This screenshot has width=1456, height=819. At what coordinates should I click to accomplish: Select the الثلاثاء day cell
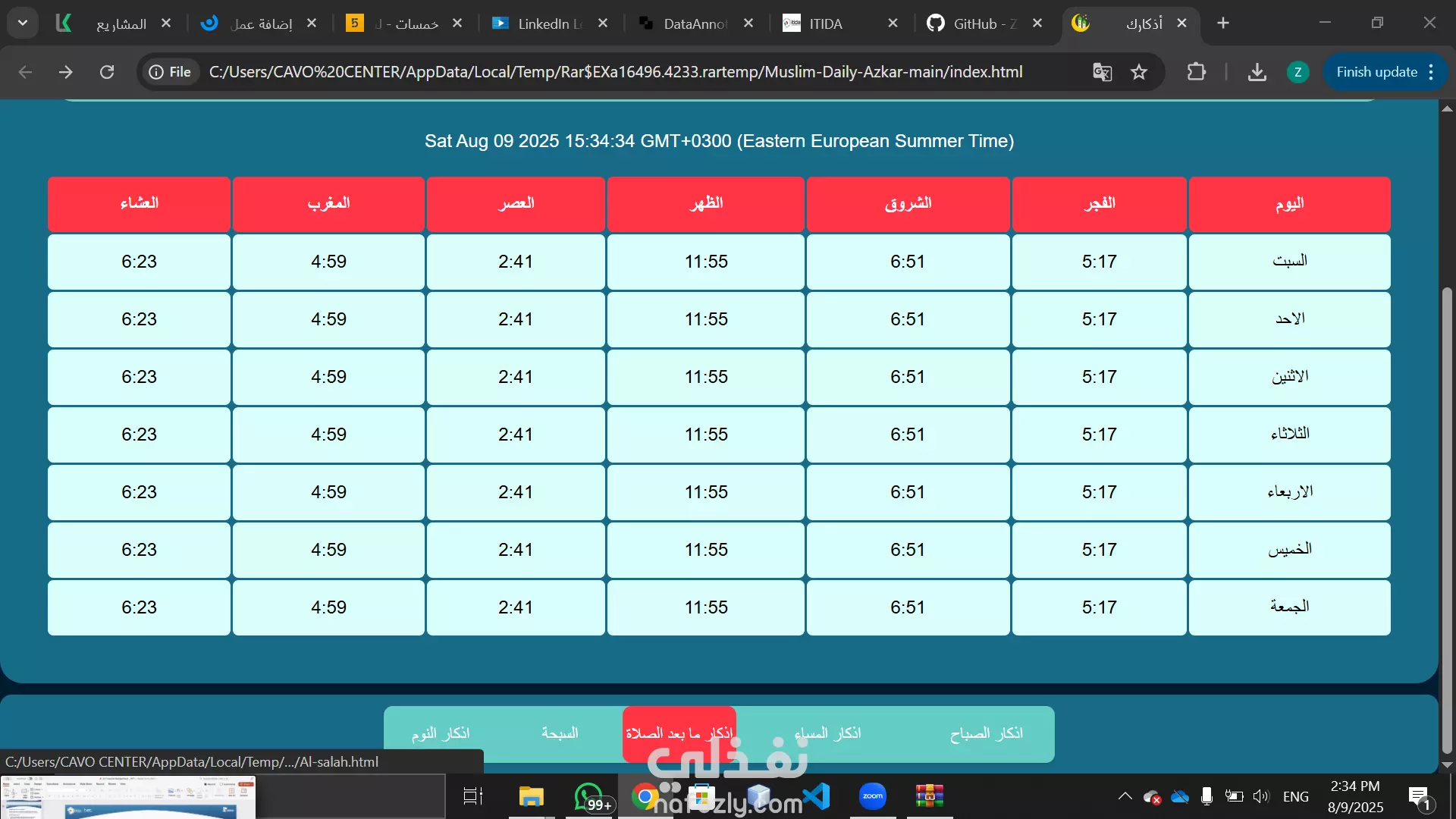coord(1289,435)
